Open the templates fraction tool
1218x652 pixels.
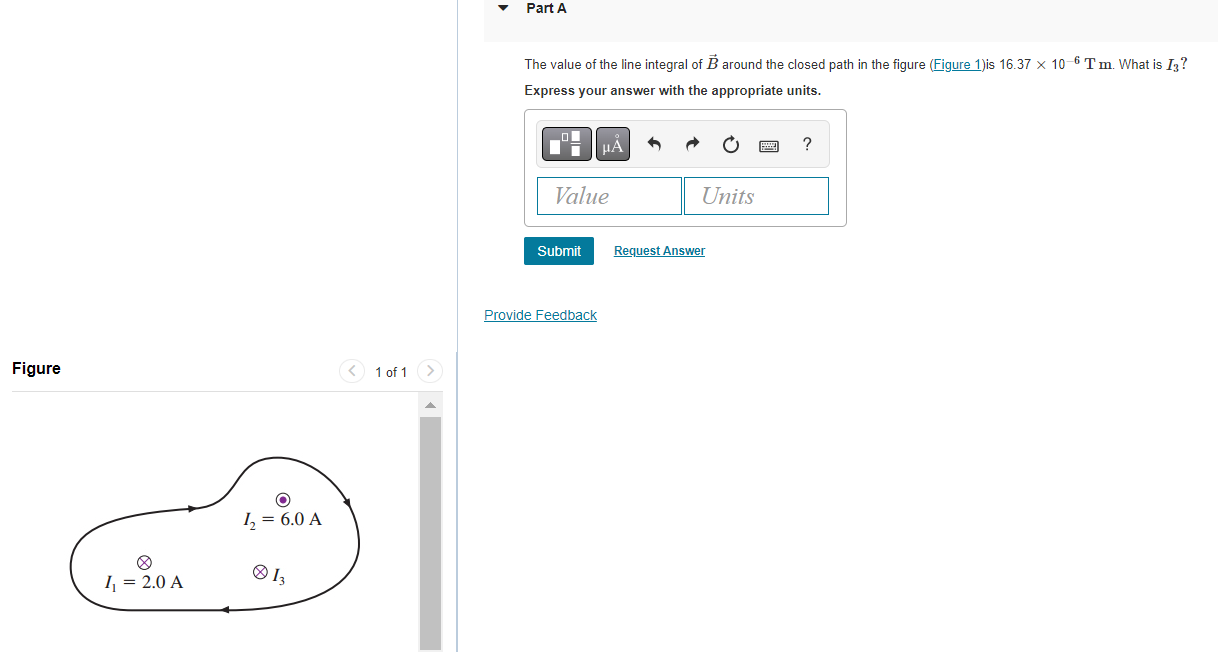click(x=567, y=145)
